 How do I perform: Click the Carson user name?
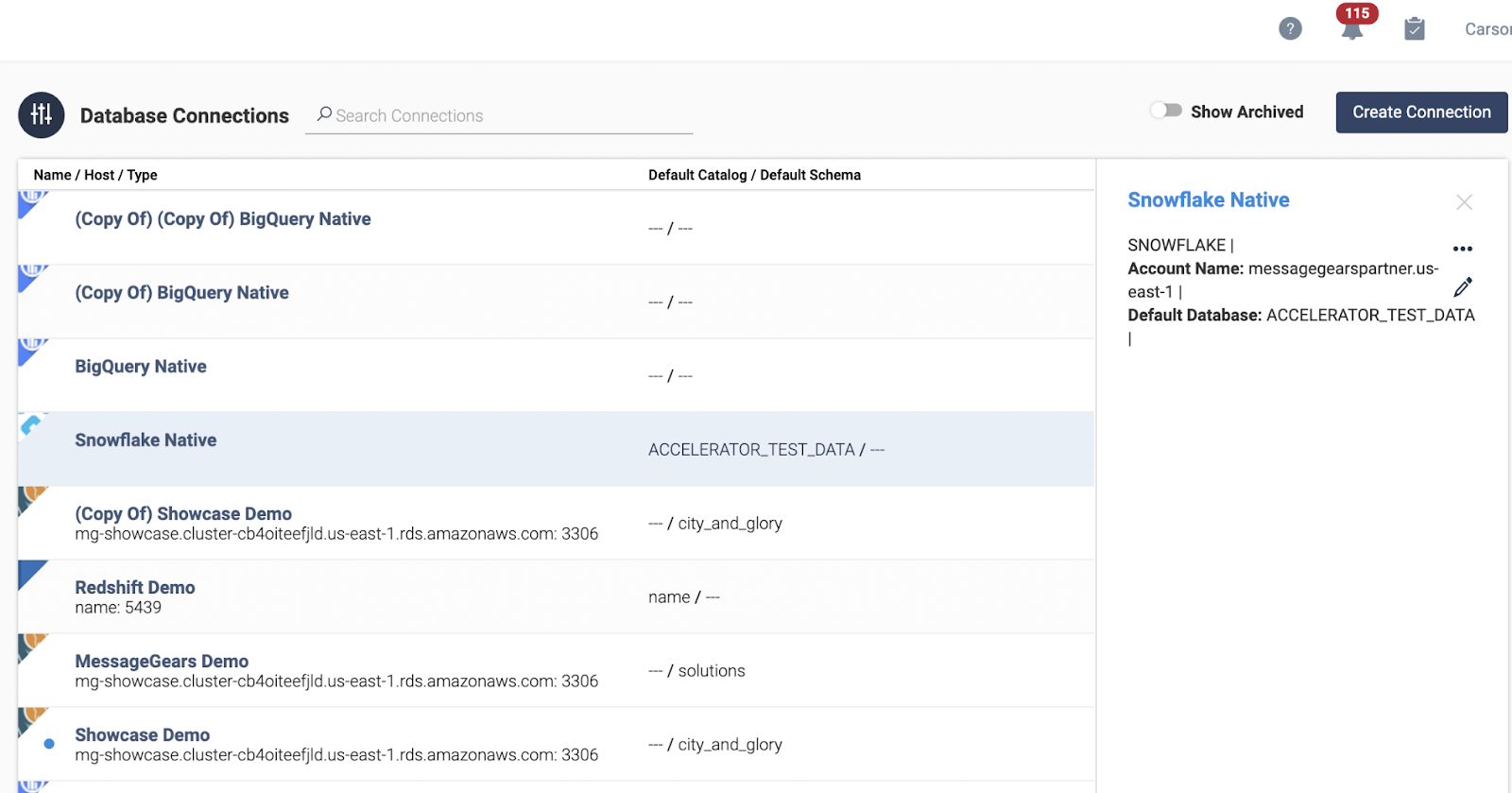pos(1487,29)
